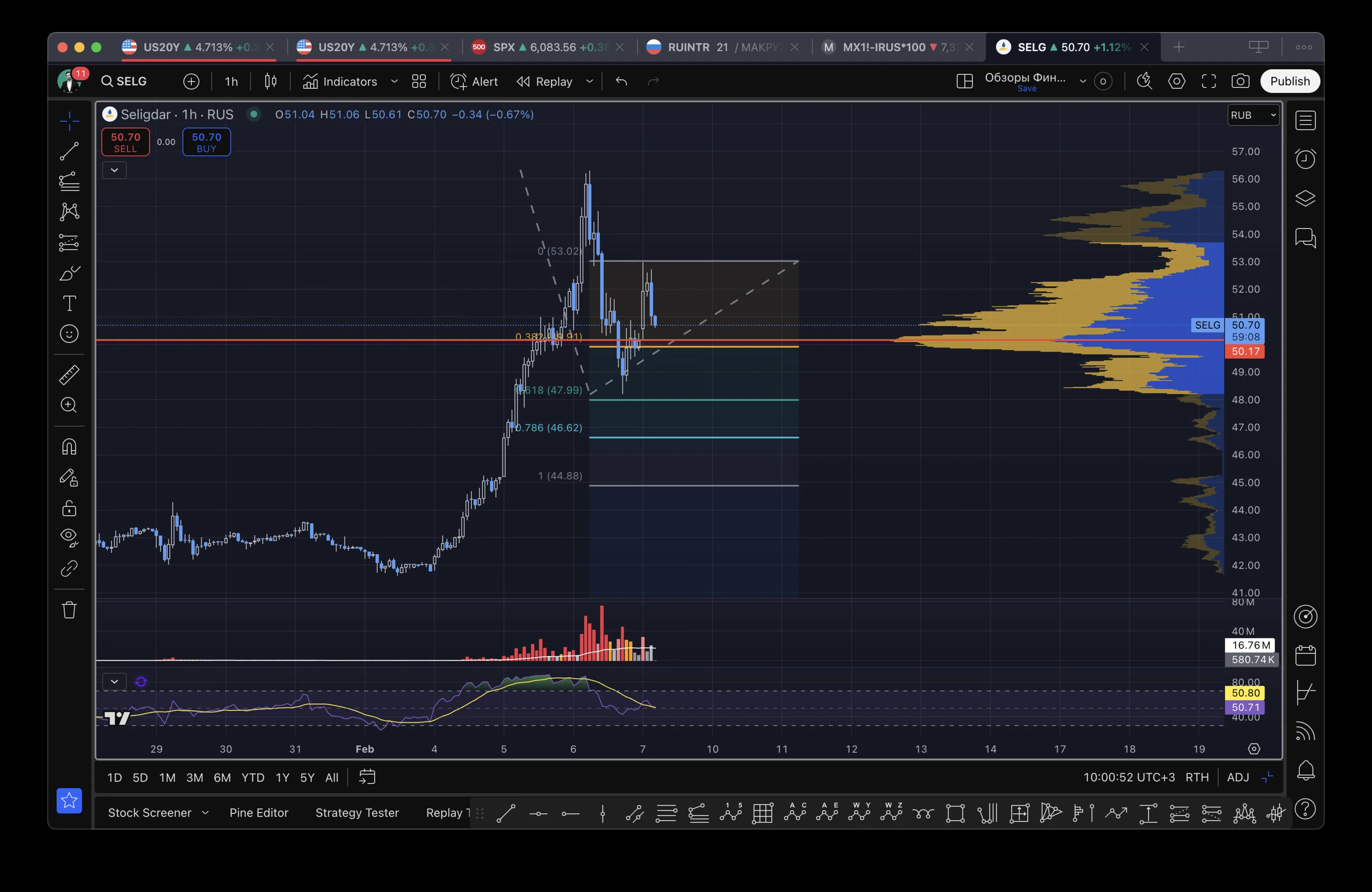Open the emoji and icons tool
The height and width of the screenshot is (892, 1372).
(69, 334)
